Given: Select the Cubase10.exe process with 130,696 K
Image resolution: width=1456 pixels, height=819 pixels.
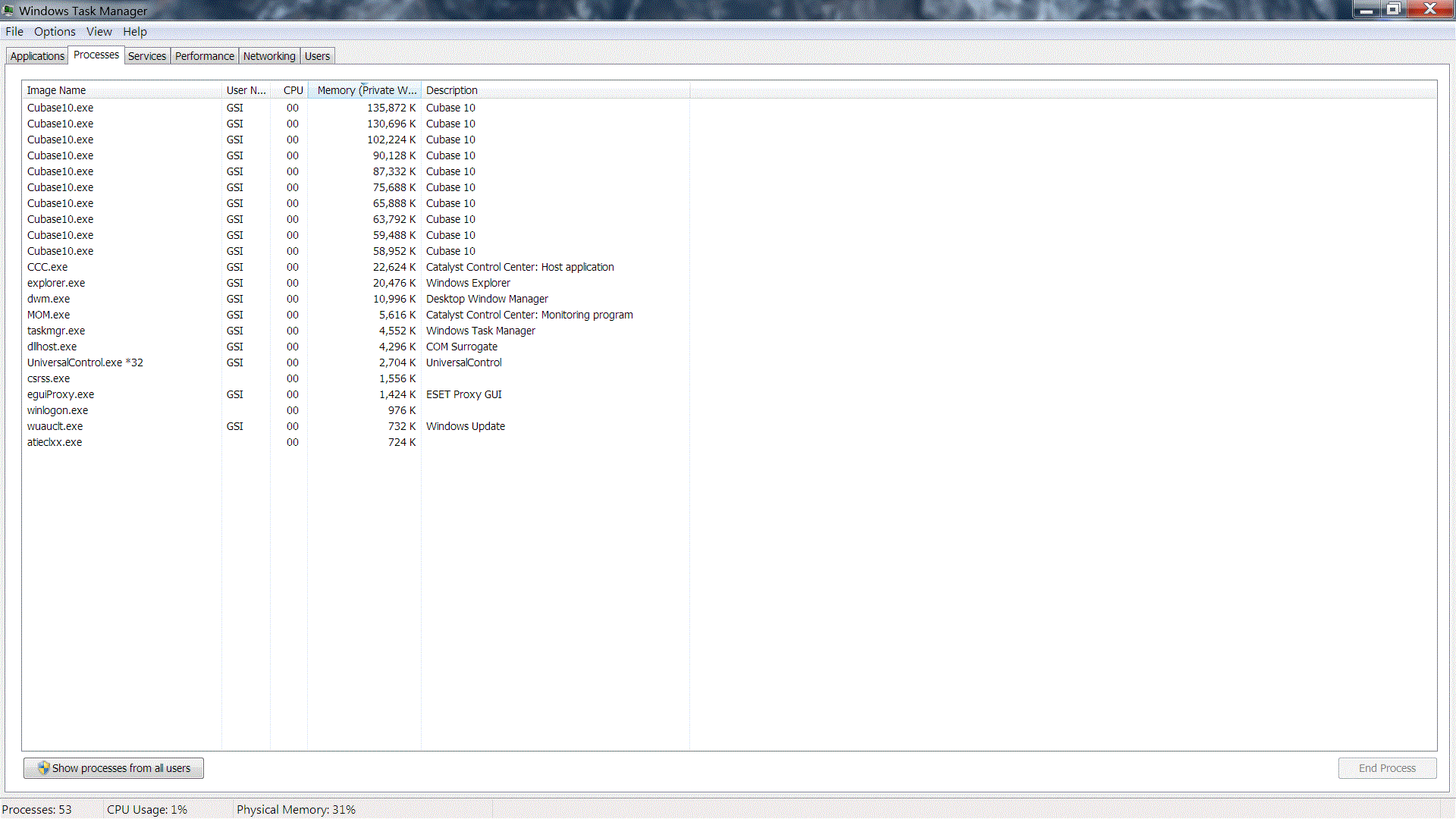Looking at the screenshot, I should [356, 124].
